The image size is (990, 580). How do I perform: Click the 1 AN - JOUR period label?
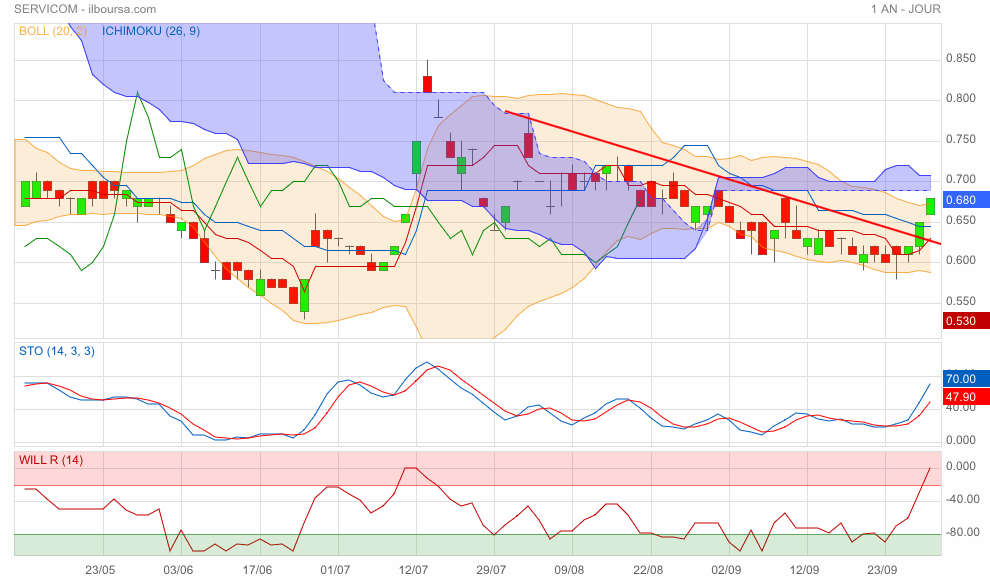(905, 9)
